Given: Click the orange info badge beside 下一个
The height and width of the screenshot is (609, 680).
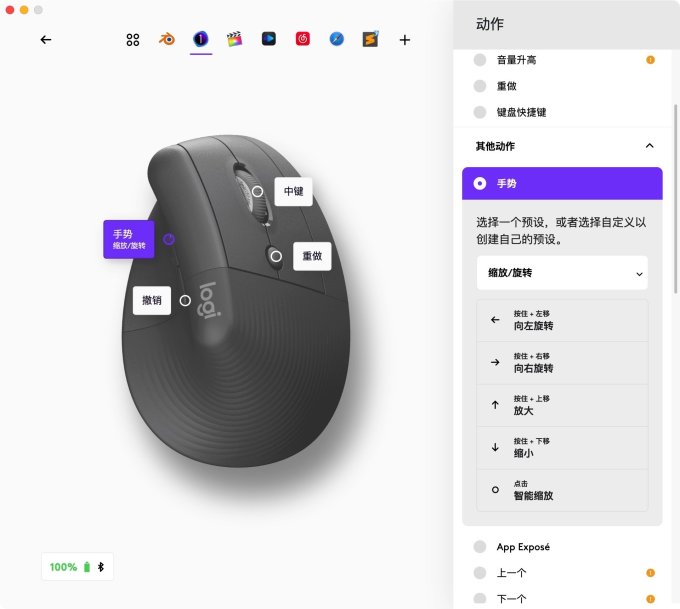Looking at the screenshot, I should tap(651, 599).
